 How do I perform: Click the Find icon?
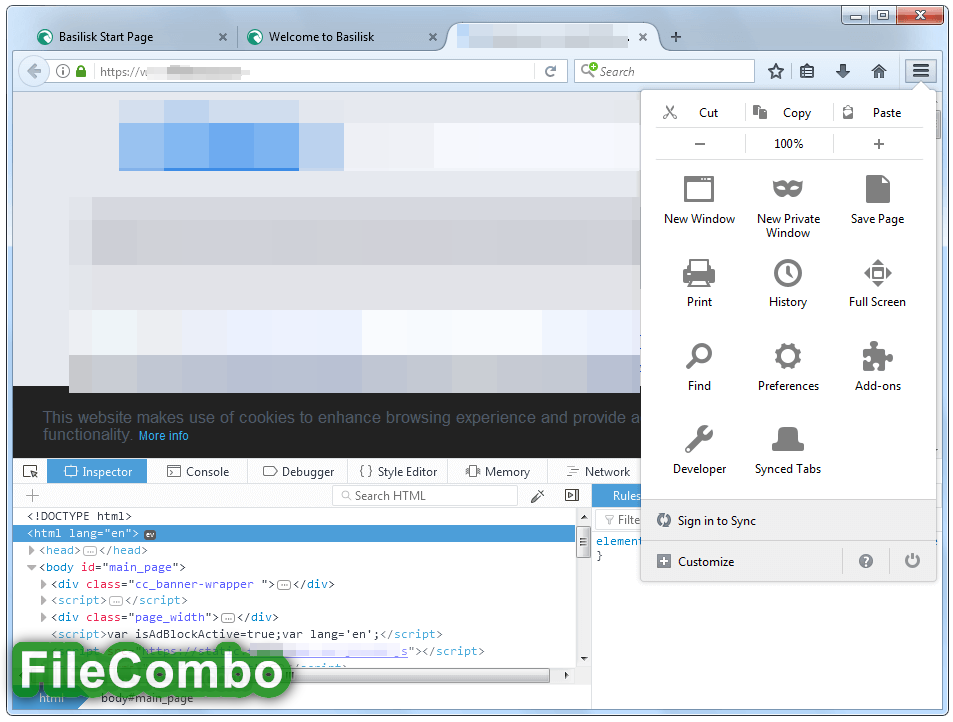(x=699, y=356)
